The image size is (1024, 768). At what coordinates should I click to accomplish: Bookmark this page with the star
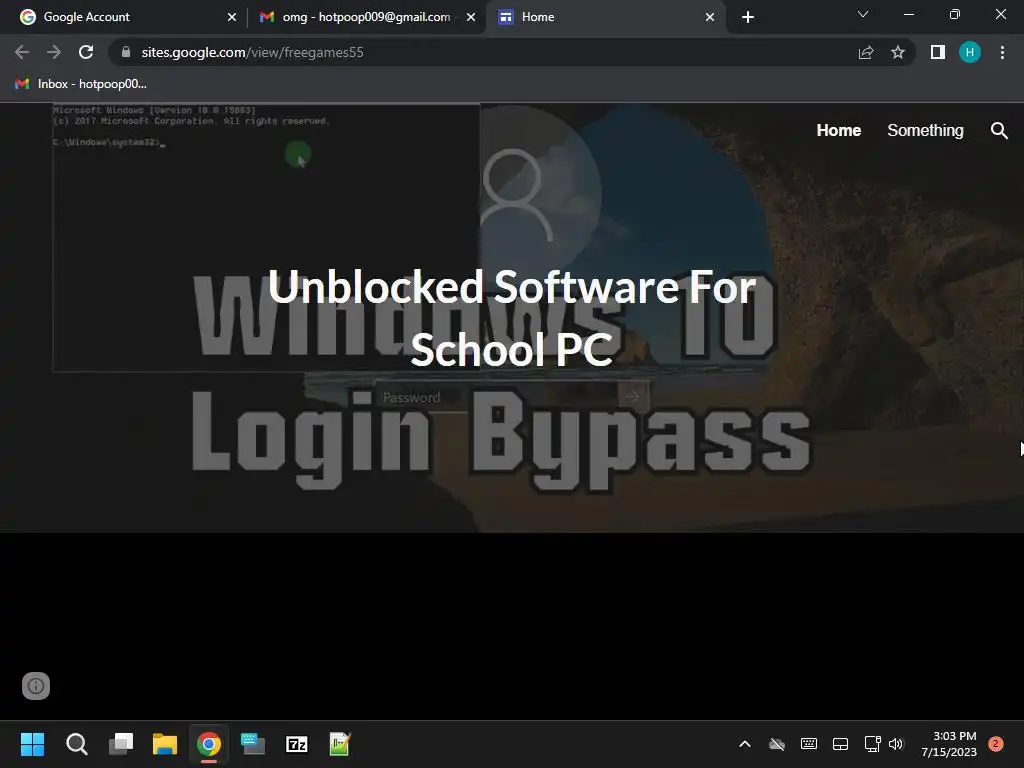pos(898,52)
